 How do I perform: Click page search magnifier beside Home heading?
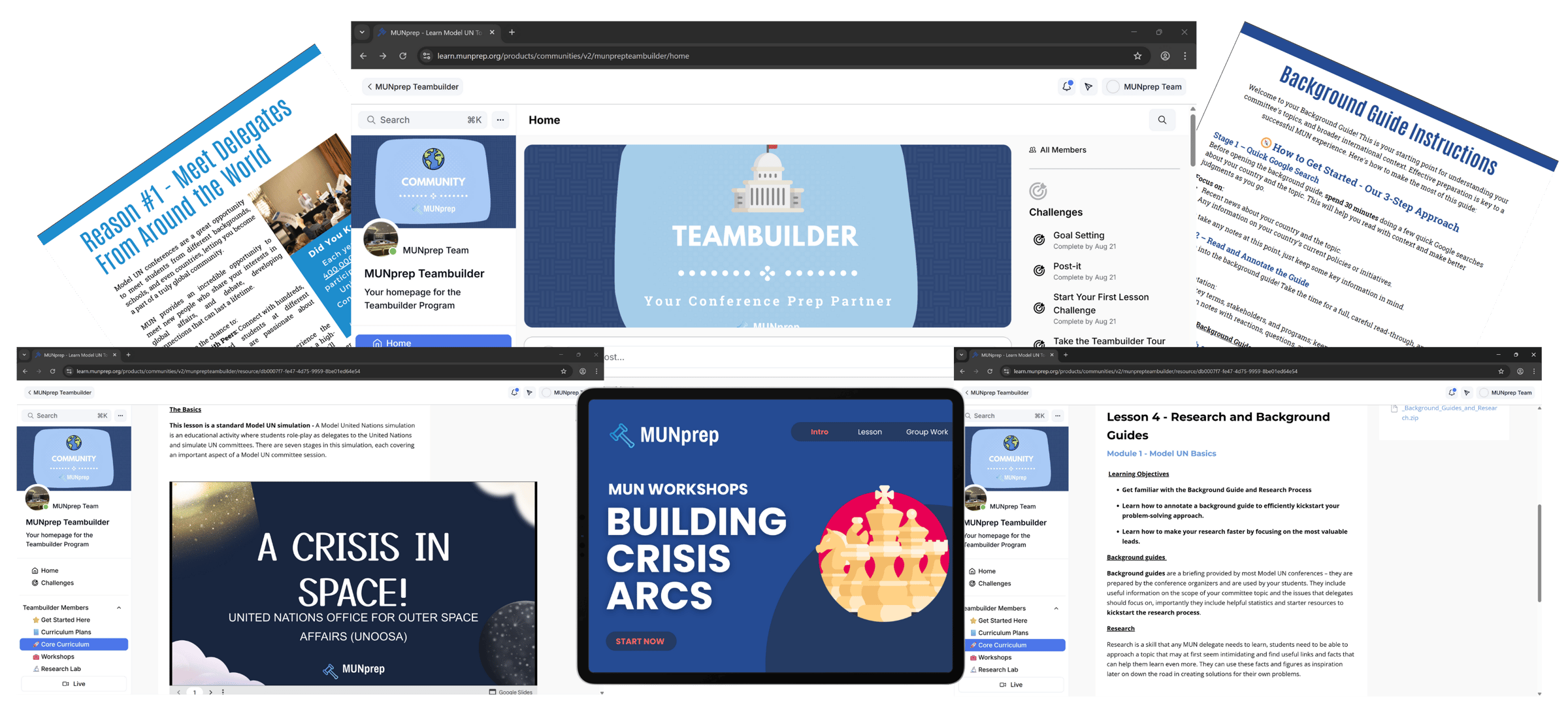point(1162,120)
